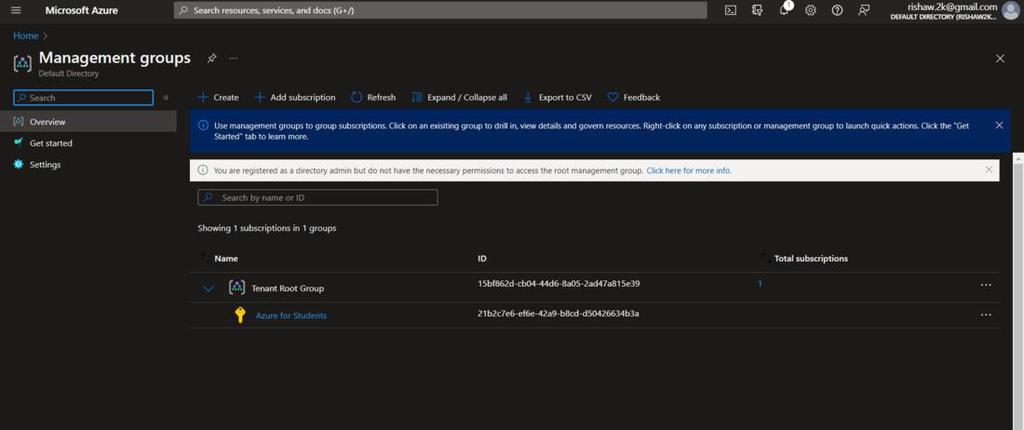Viewport: 1024px width, 430px height.
Task: Click the ID column header
Action: pyautogui.click(x=482, y=259)
